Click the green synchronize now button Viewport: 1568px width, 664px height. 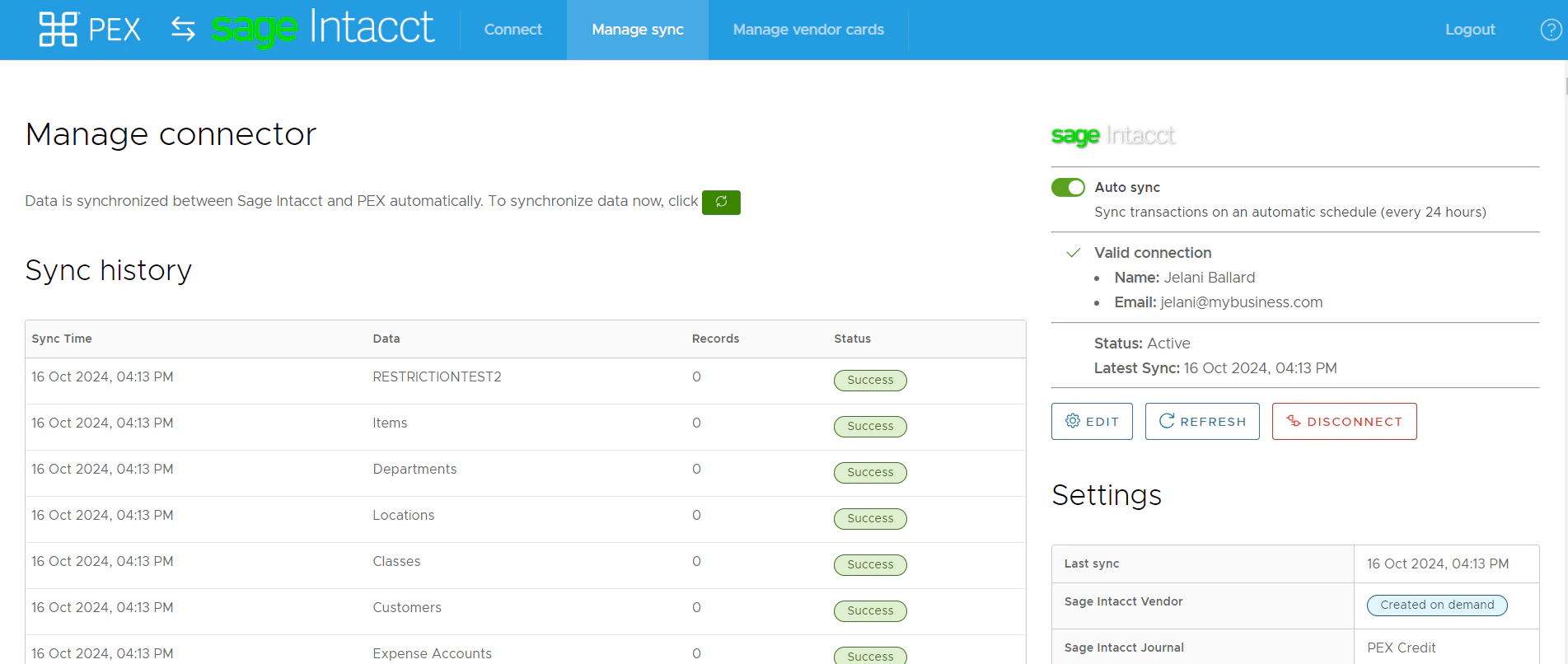721,202
